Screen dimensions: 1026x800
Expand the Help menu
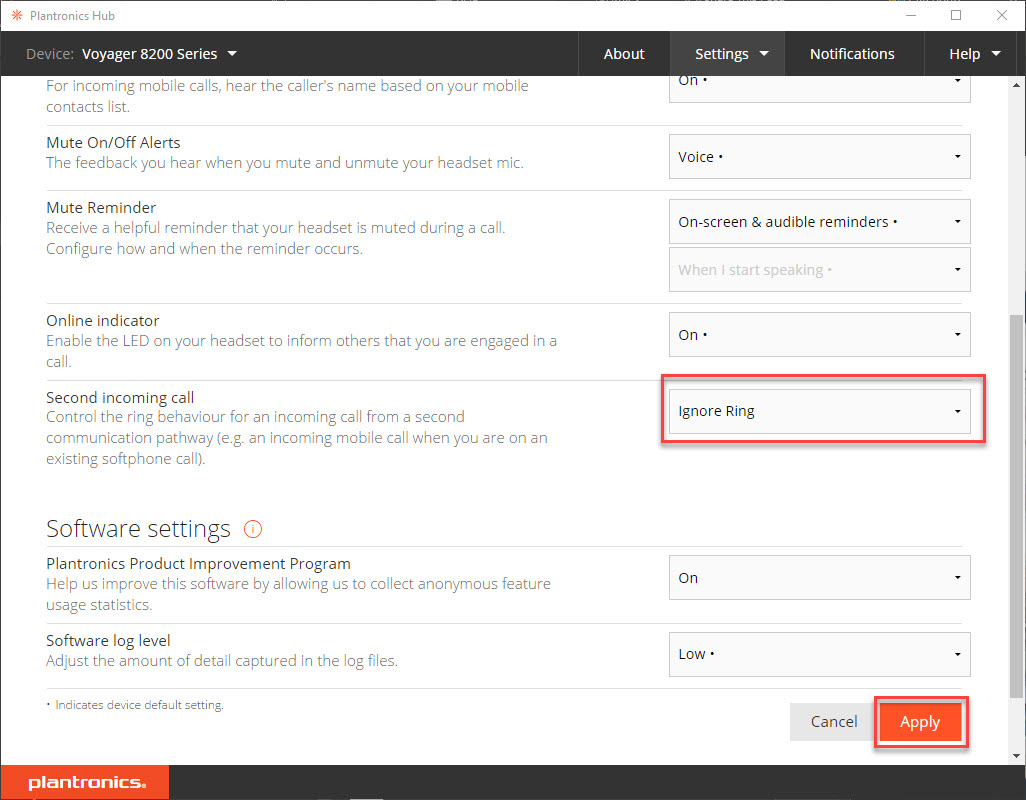pyautogui.click(x=974, y=54)
